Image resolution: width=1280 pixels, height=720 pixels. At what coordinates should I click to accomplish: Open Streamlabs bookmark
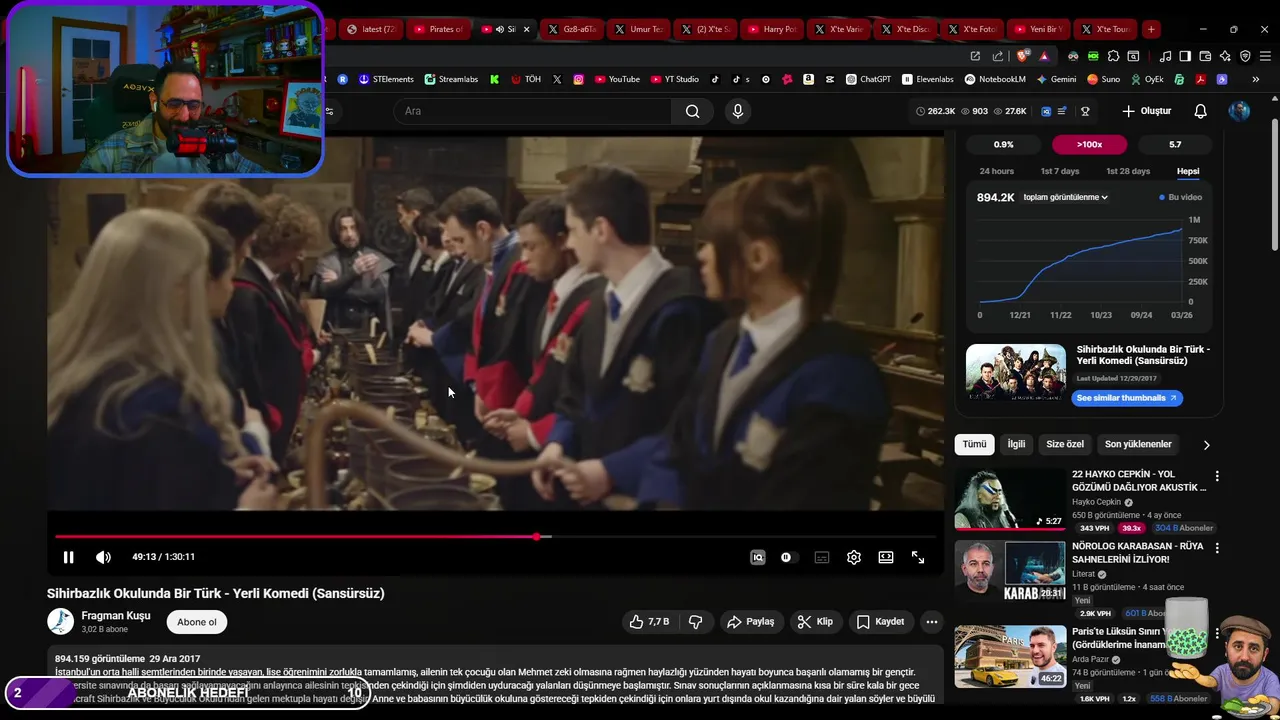[451, 79]
